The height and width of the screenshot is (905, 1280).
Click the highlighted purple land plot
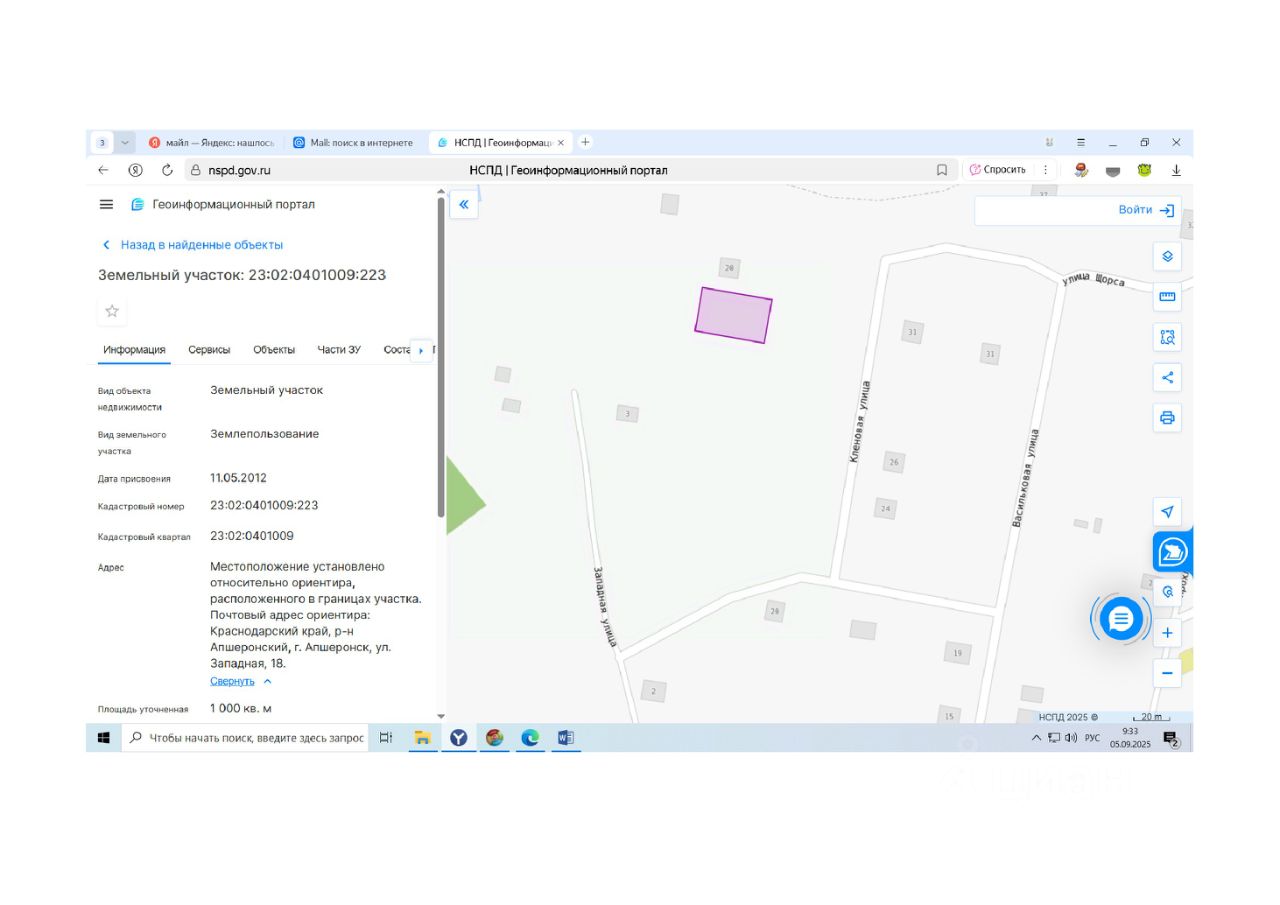734,315
